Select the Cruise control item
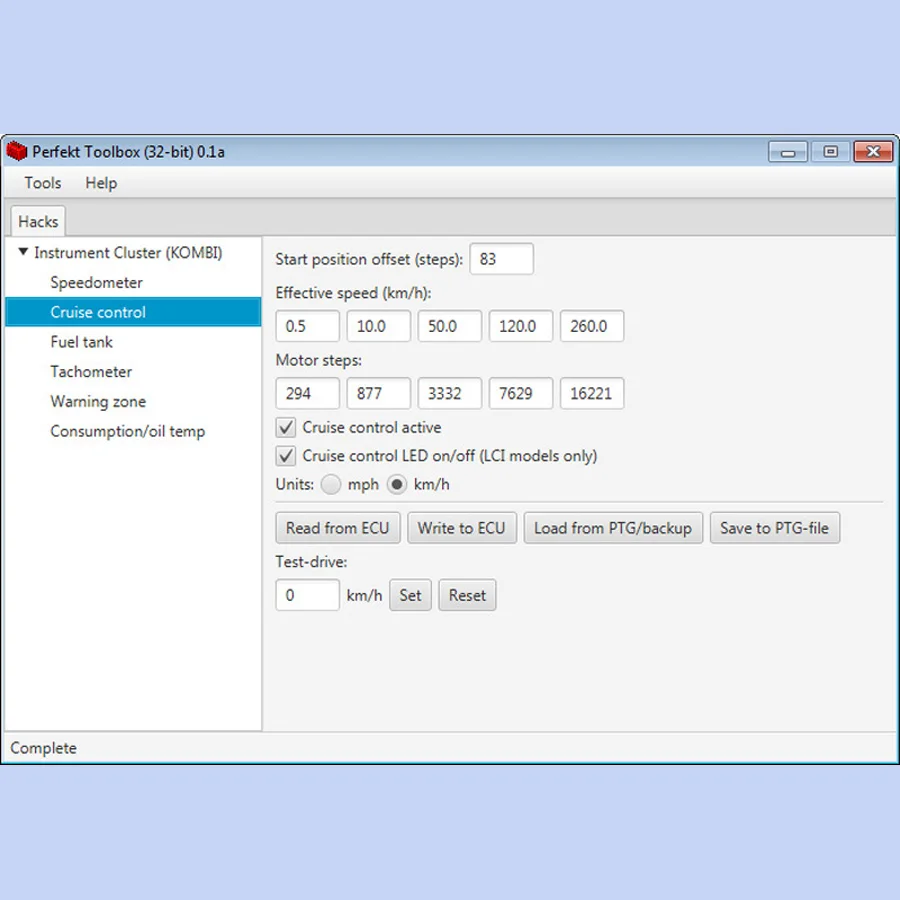 [133, 312]
